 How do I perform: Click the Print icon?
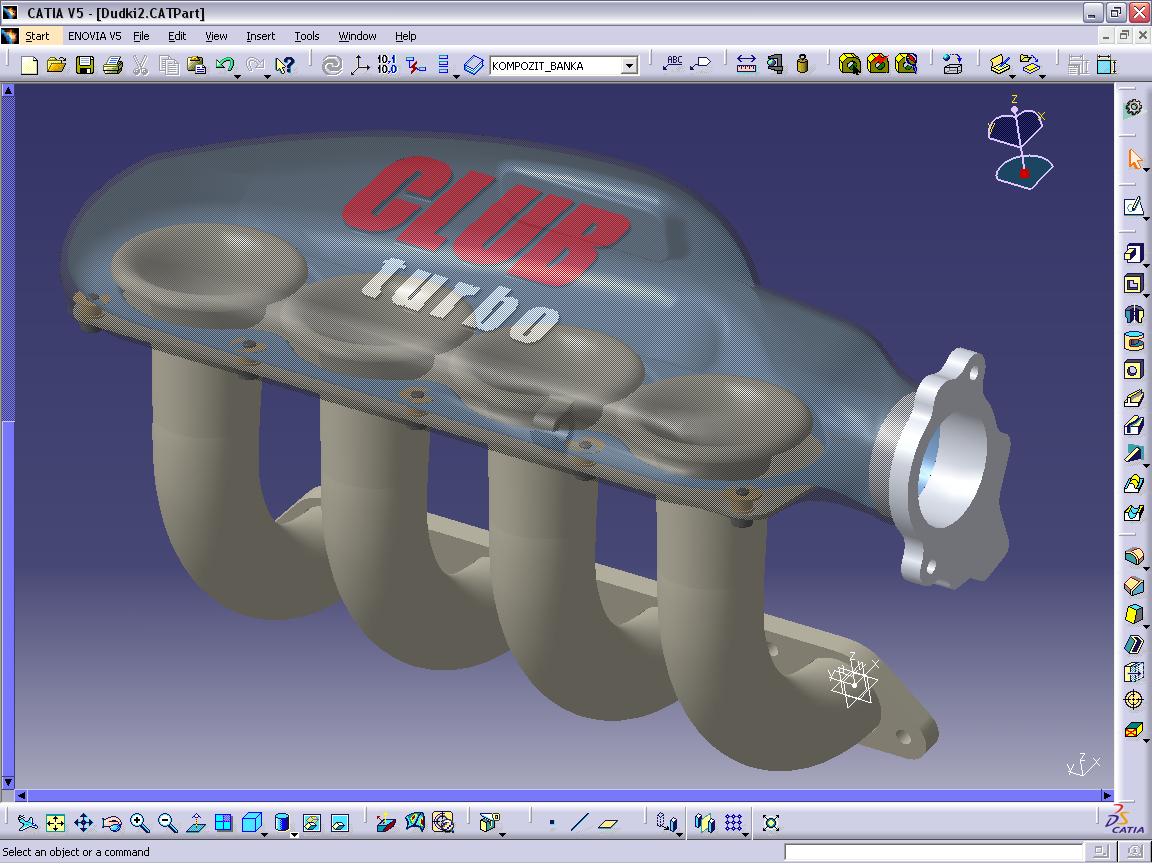pos(112,66)
